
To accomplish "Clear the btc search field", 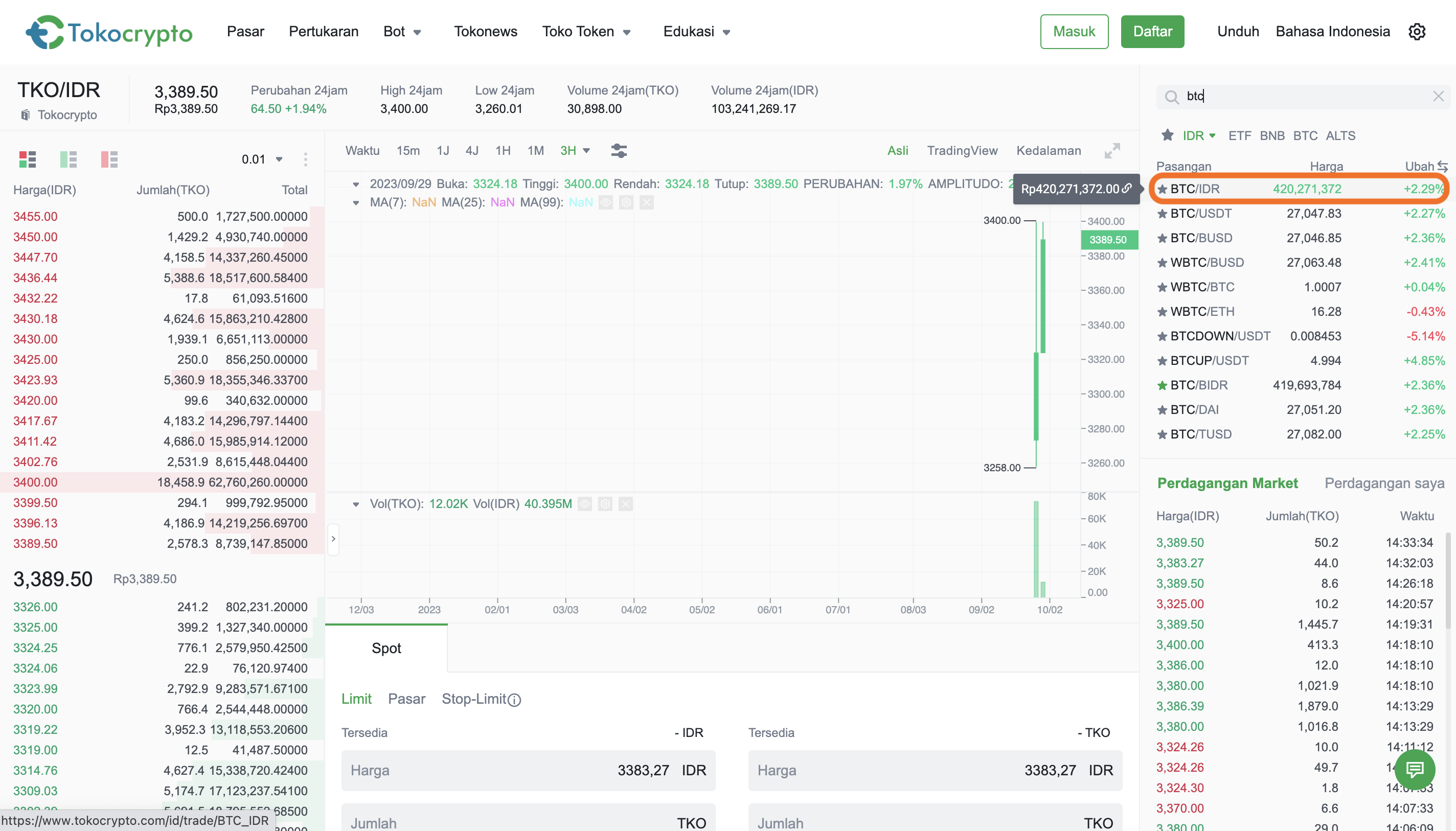I will click(x=1438, y=97).
